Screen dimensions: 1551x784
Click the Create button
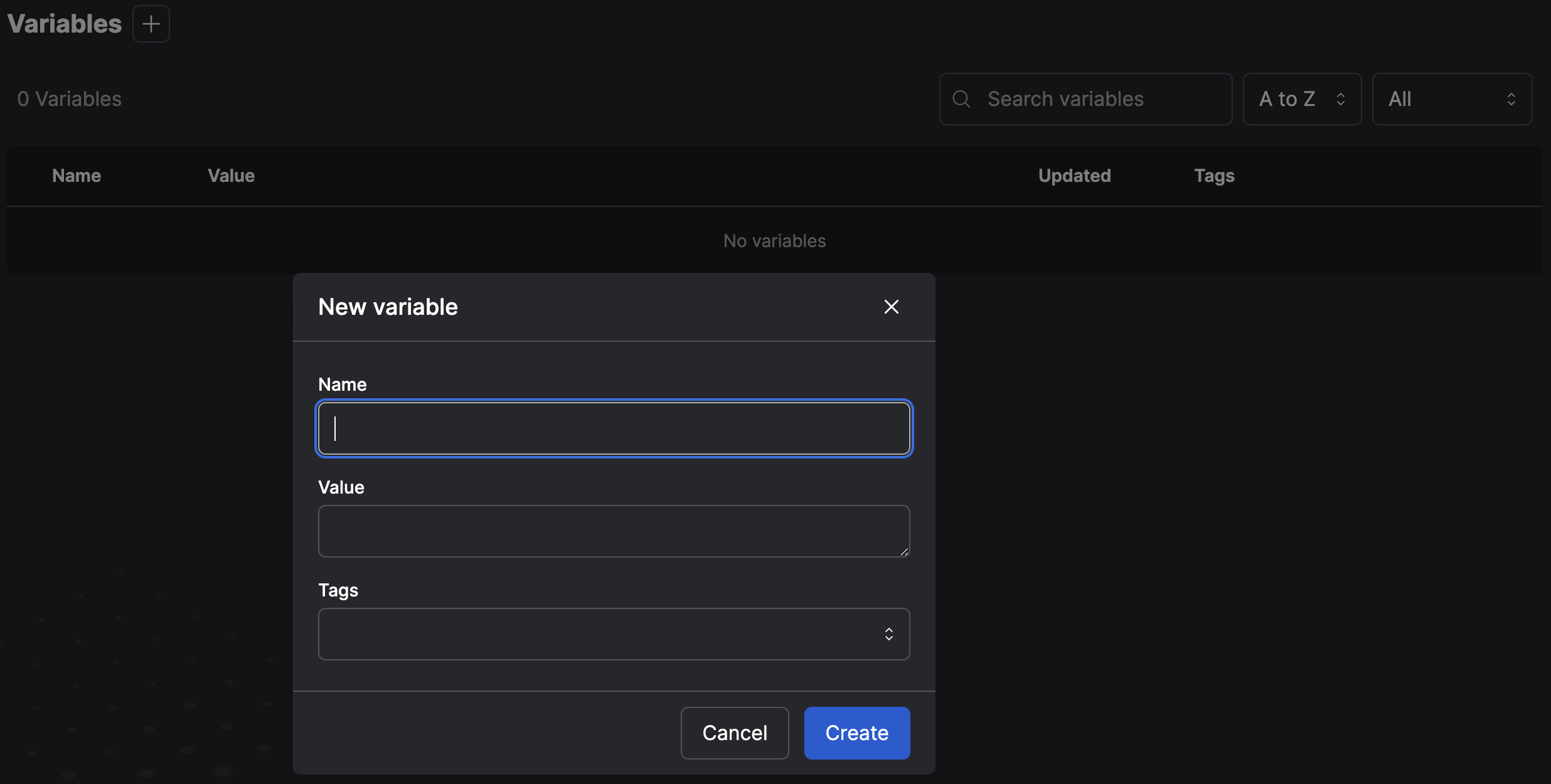coord(857,733)
